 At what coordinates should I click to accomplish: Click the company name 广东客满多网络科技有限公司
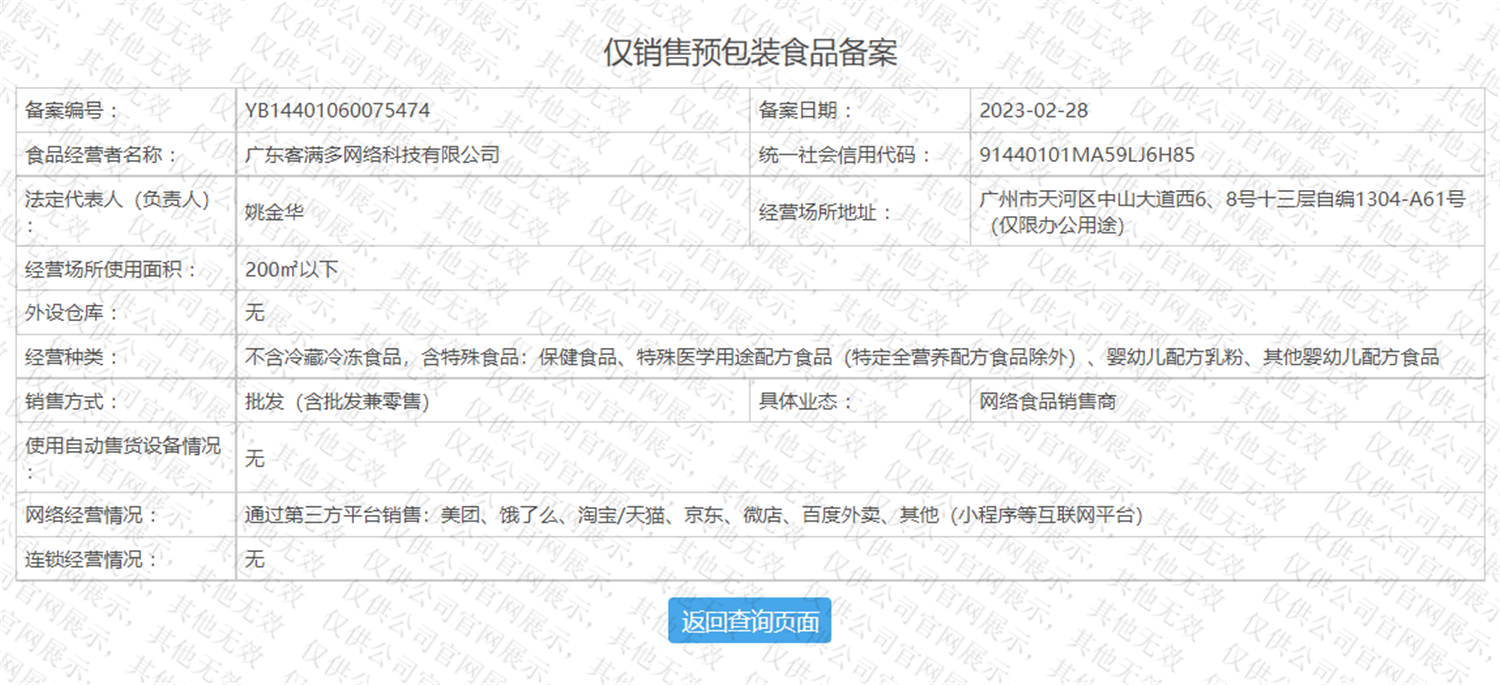tap(372, 155)
